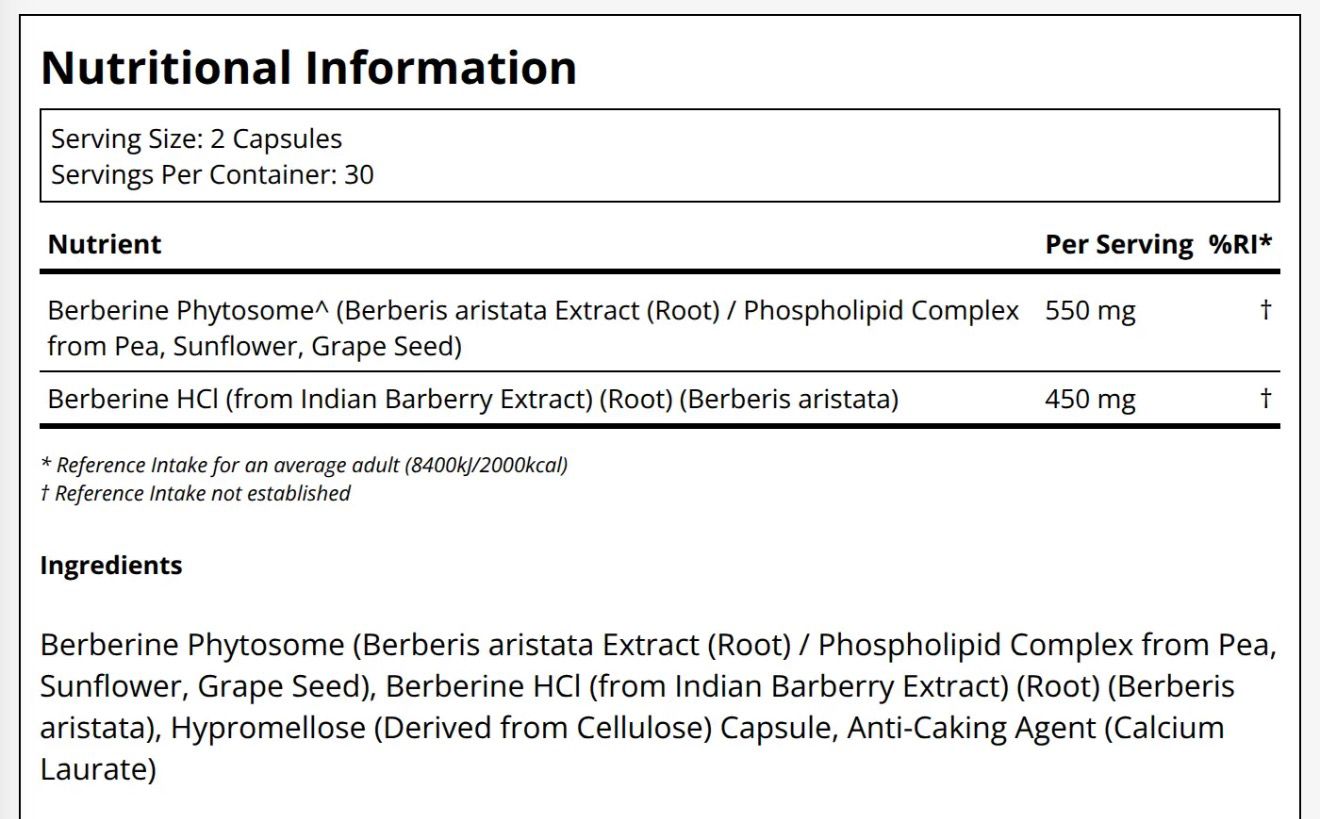This screenshot has height=819, width=1320.
Task: Click the Nutritional Information heading
Action: click(x=308, y=68)
